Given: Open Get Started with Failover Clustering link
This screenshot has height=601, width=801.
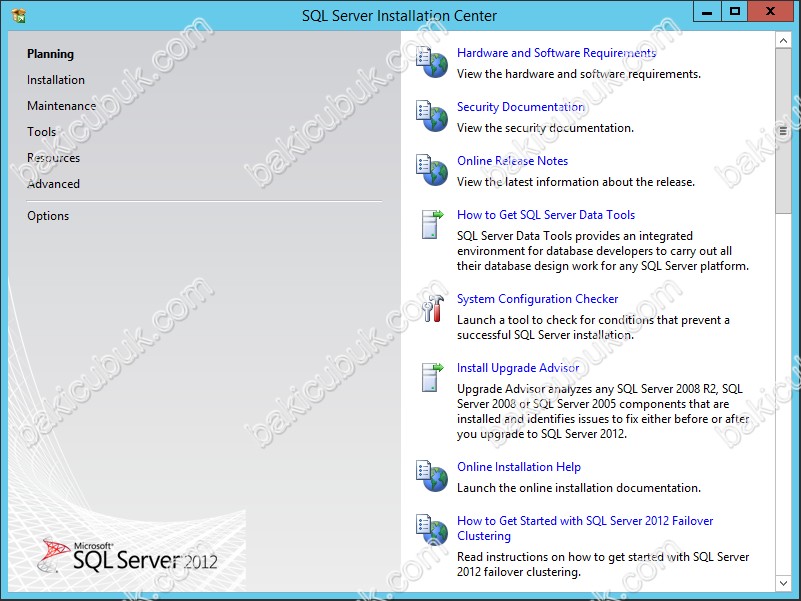Looking at the screenshot, I should (x=585, y=528).
